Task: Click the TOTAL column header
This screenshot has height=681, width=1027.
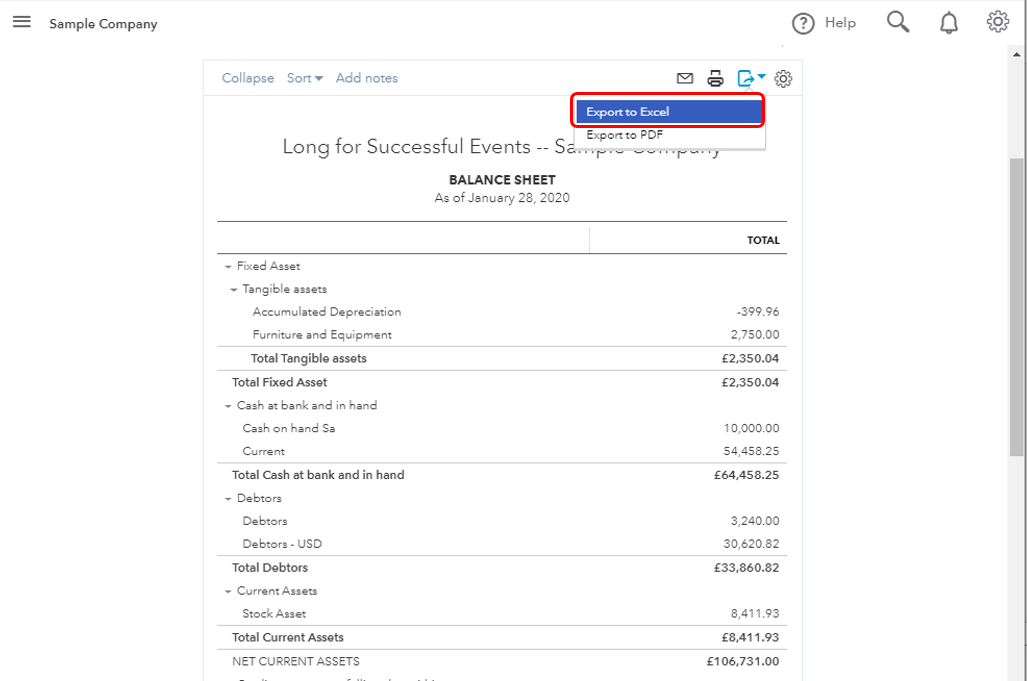Action: tap(764, 240)
